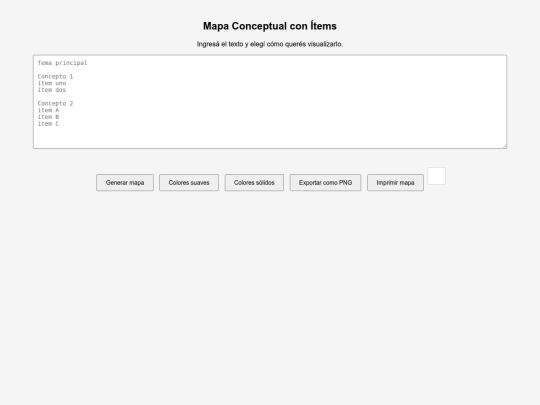Switch to Colores sólidos
Screen dimensions: 540x405
coord(254,183)
